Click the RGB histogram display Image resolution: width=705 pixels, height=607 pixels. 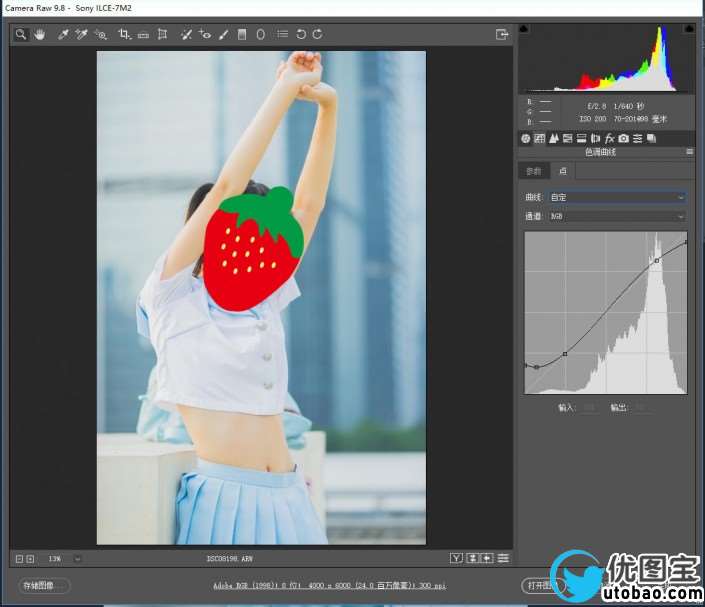coord(606,58)
